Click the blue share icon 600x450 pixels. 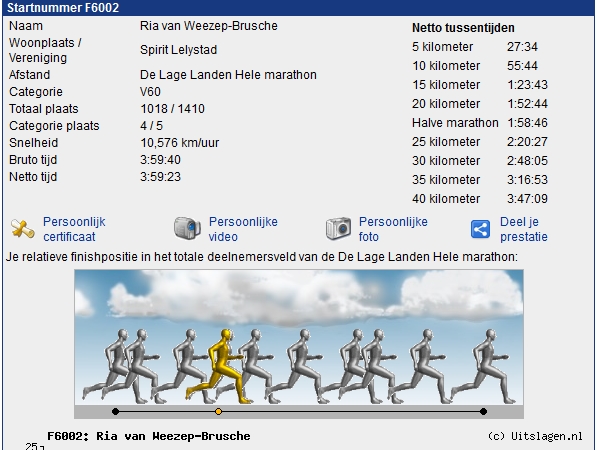click(482, 229)
